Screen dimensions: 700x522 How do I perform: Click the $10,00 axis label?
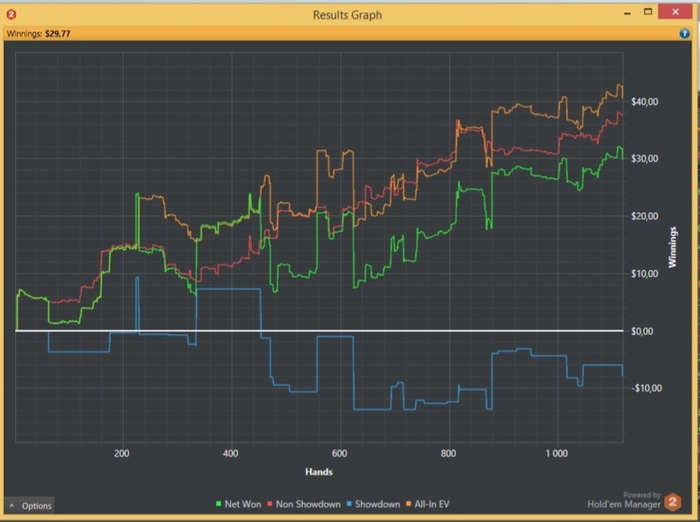coord(644,274)
